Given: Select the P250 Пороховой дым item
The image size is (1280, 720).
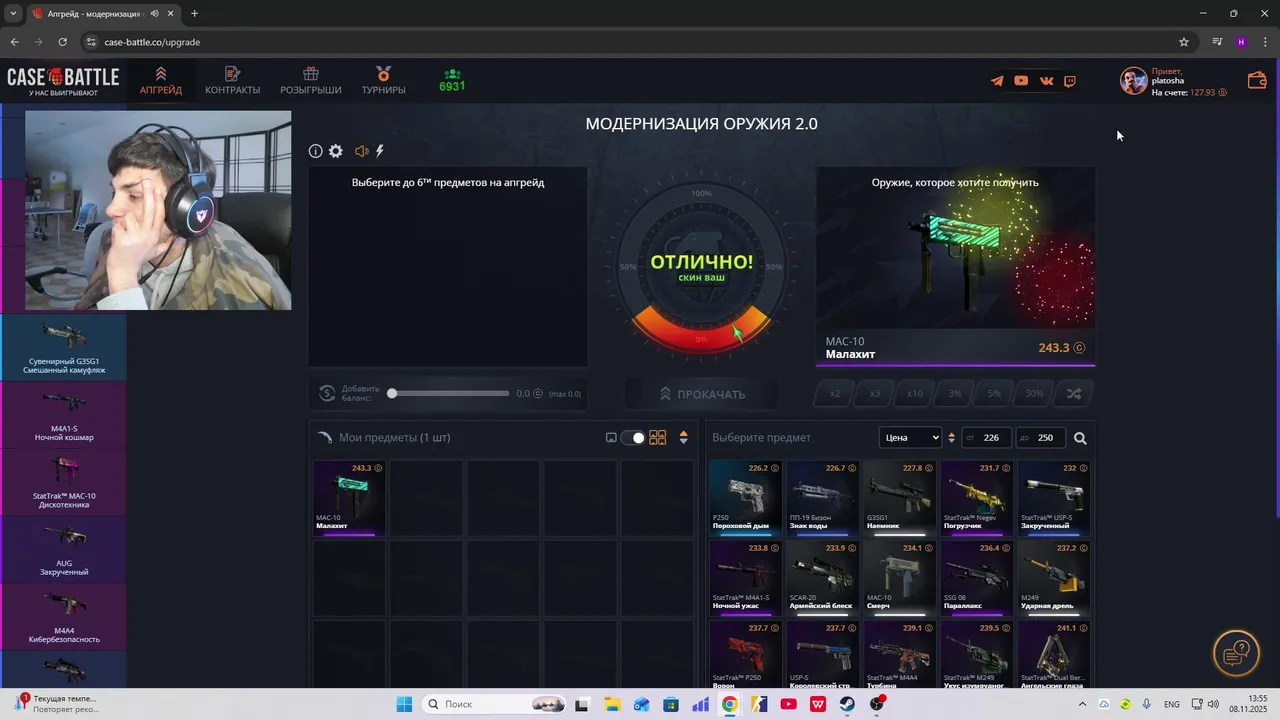Looking at the screenshot, I should point(745,498).
